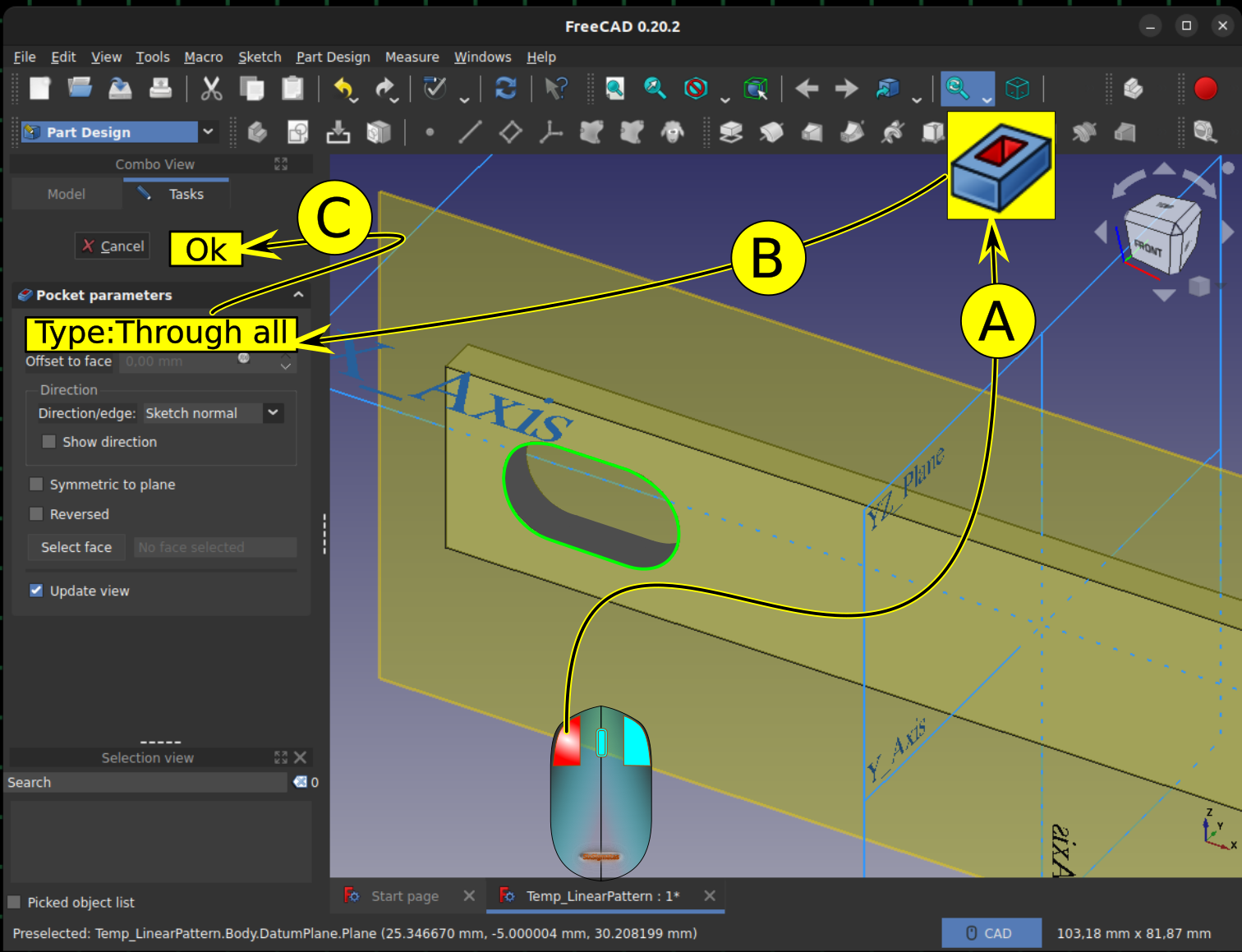
Task: Collapse the Pocket parameters section
Action: pos(298,295)
